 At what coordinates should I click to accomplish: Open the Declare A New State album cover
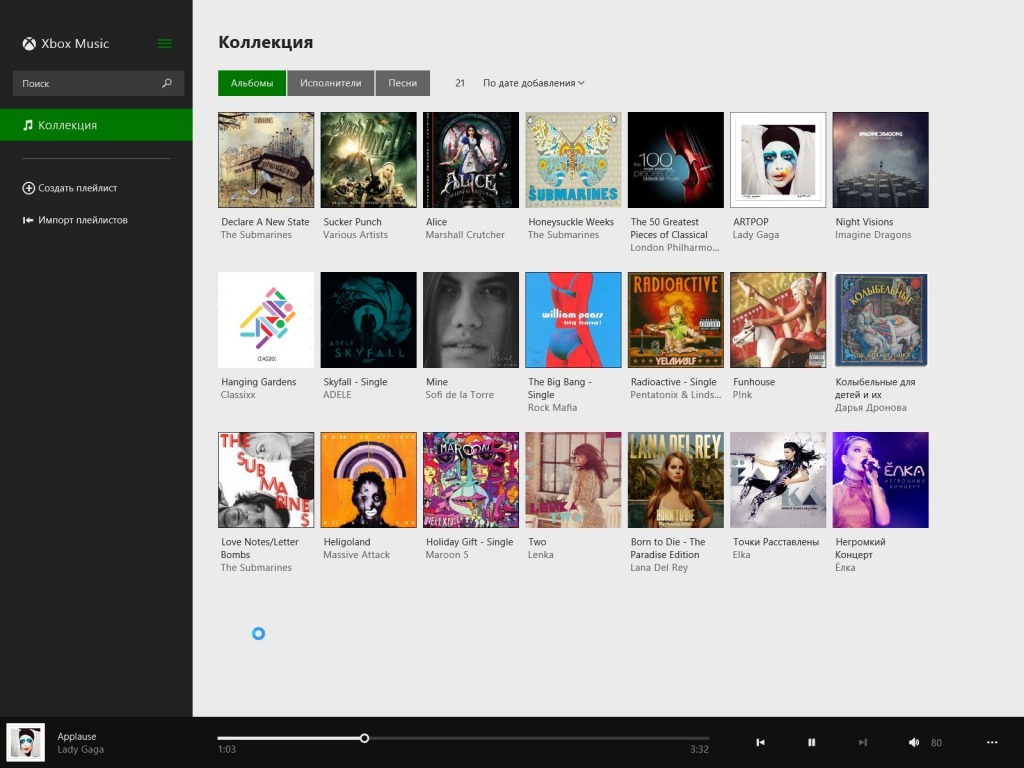coord(266,160)
